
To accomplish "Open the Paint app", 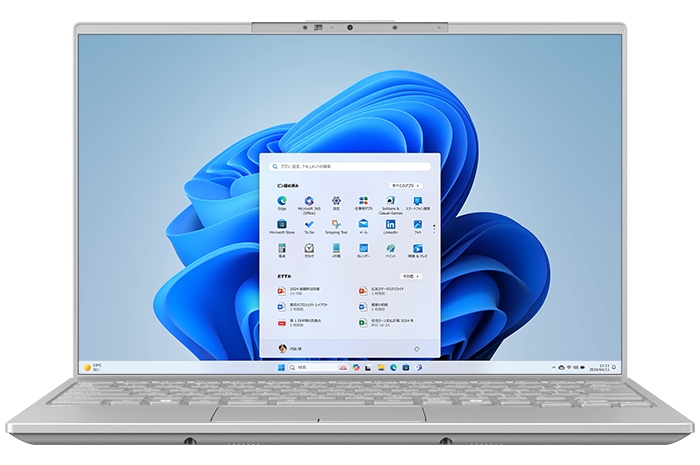I will click(x=390, y=248).
